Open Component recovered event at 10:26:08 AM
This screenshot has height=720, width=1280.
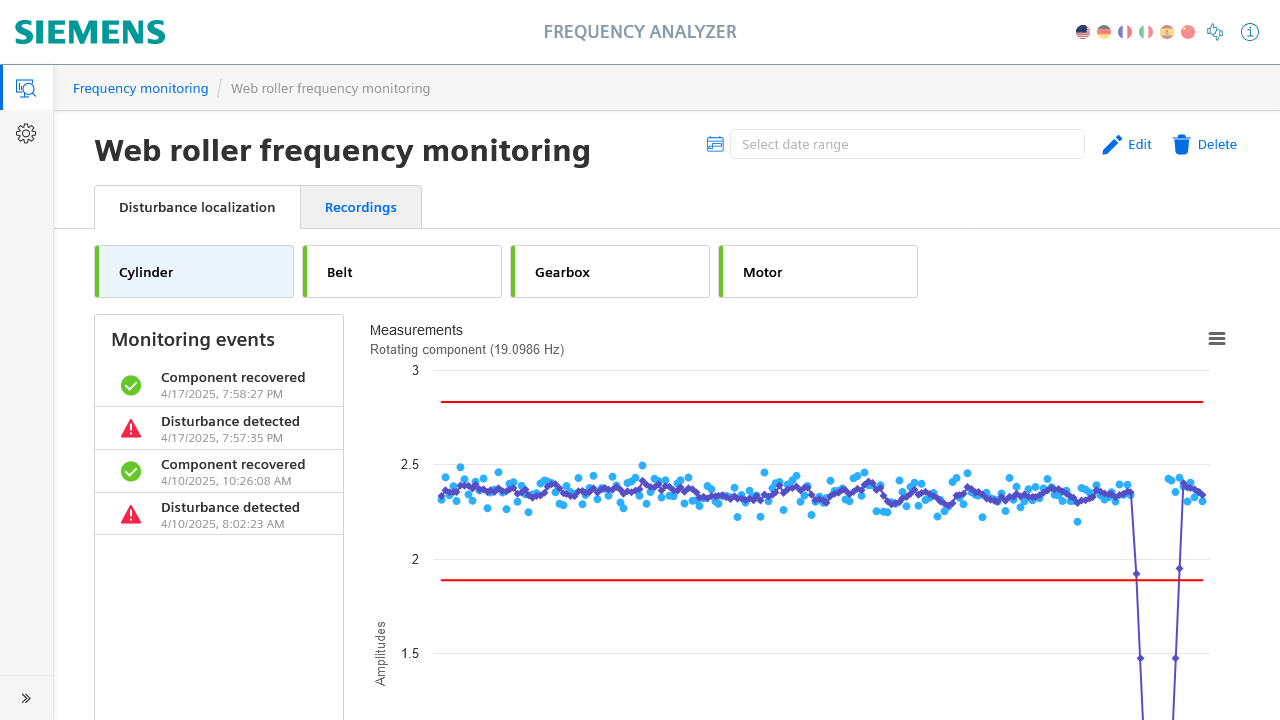coord(219,471)
